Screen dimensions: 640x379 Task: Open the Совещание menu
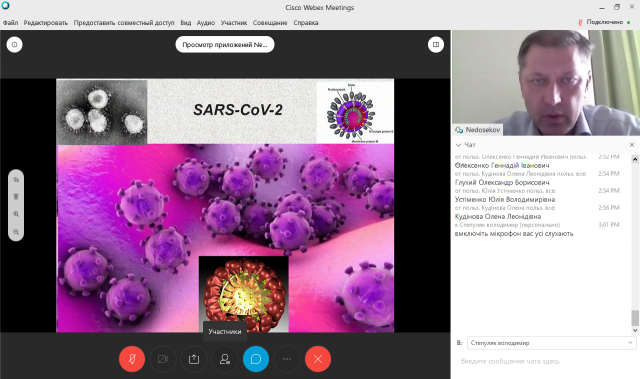[x=270, y=22]
